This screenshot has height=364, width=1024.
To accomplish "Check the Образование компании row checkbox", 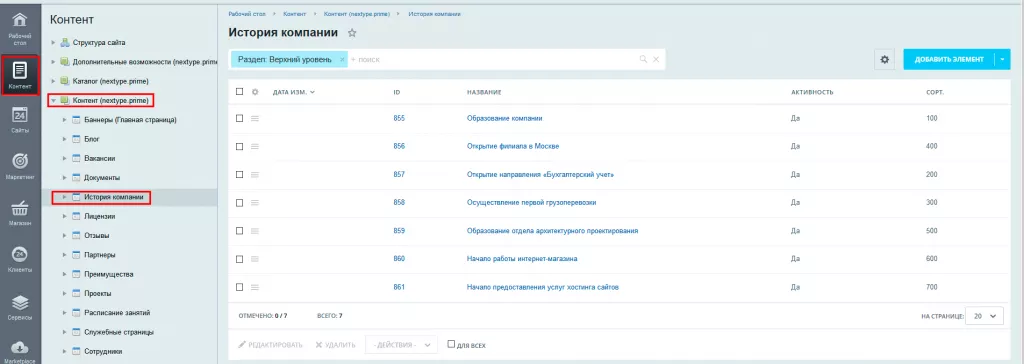I will tap(240, 118).
